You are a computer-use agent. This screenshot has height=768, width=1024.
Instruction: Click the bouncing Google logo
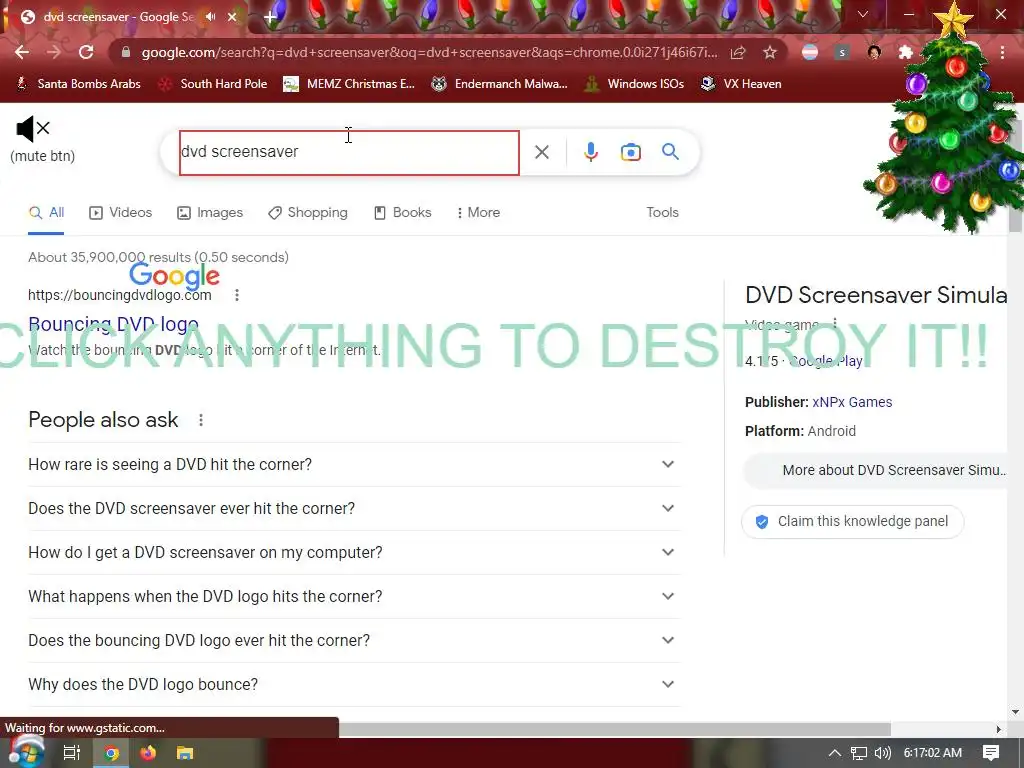coord(174,276)
